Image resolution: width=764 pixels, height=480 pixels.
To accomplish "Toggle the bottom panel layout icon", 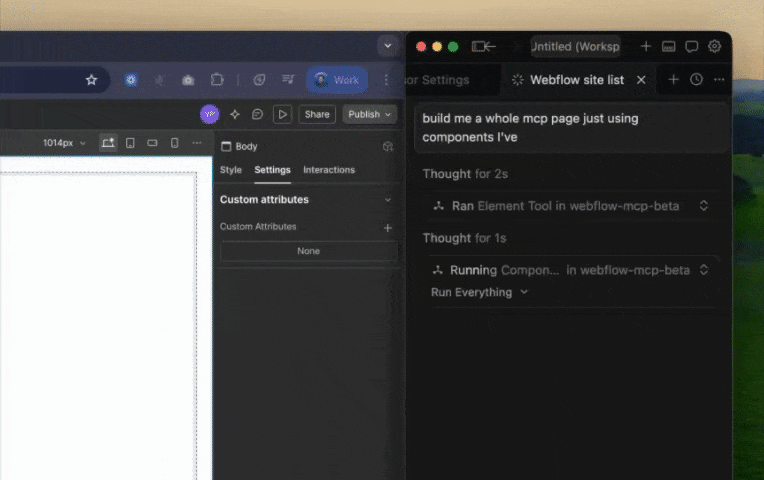I will (668, 46).
